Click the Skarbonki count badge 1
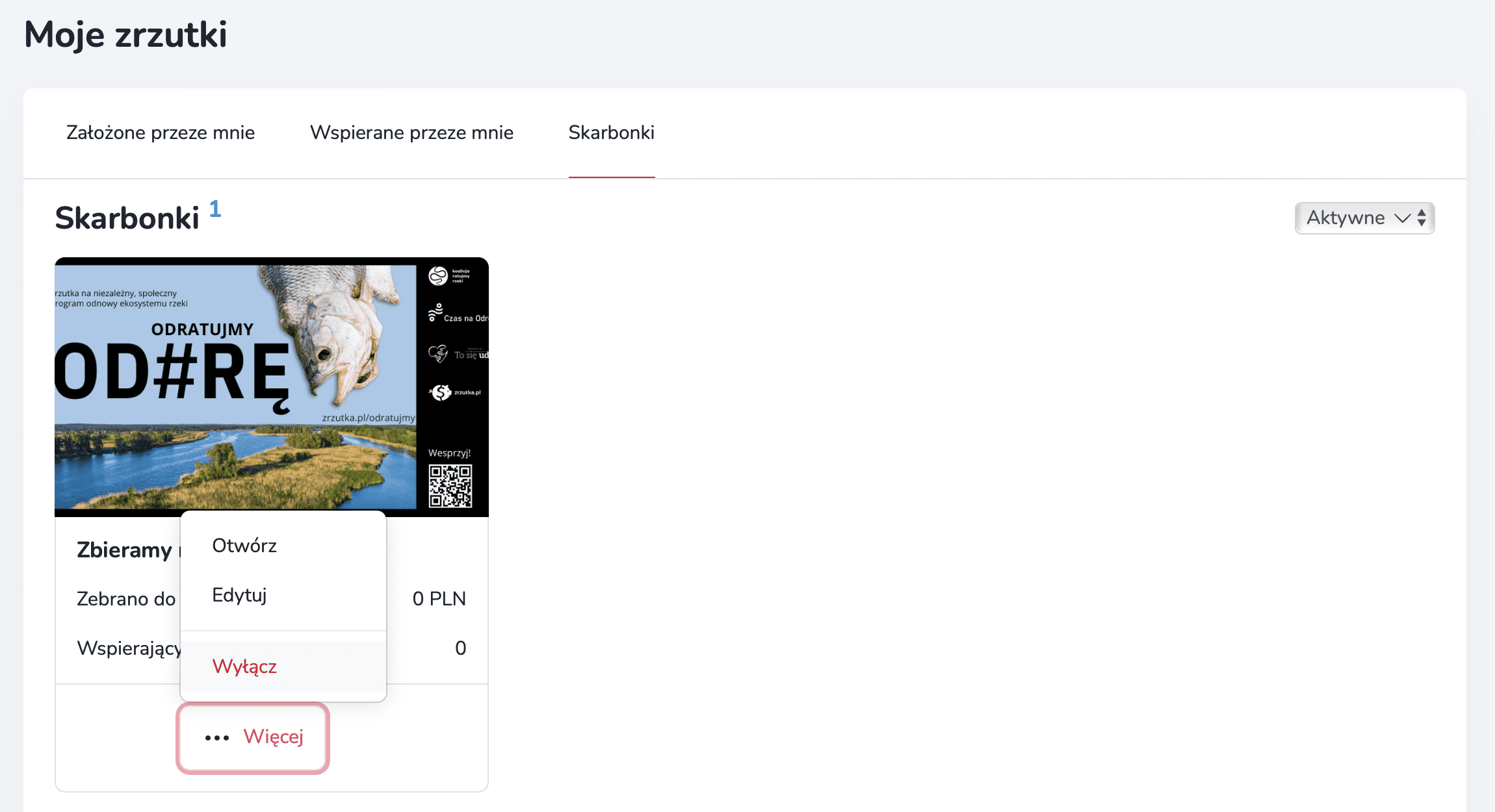This screenshot has height=812, width=1495. (215, 209)
